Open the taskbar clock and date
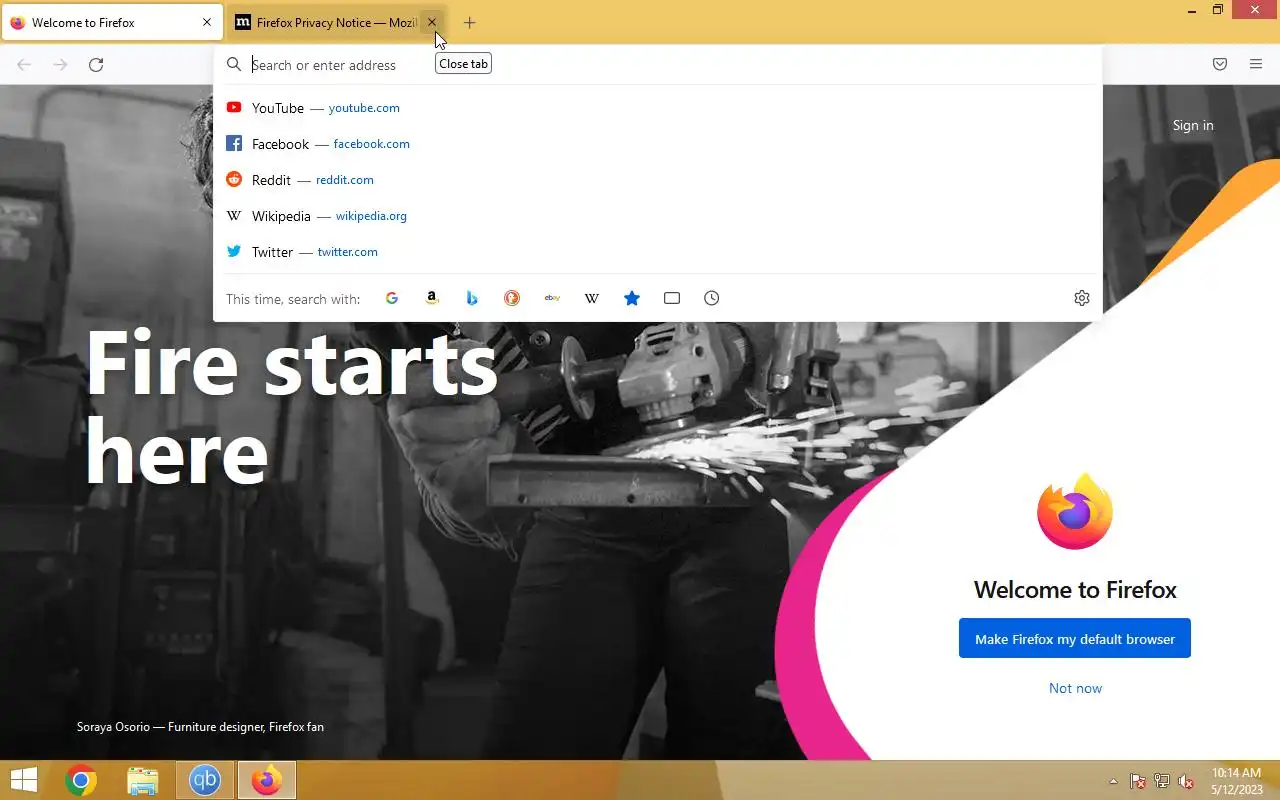1280x800 pixels. point(1237,781)
